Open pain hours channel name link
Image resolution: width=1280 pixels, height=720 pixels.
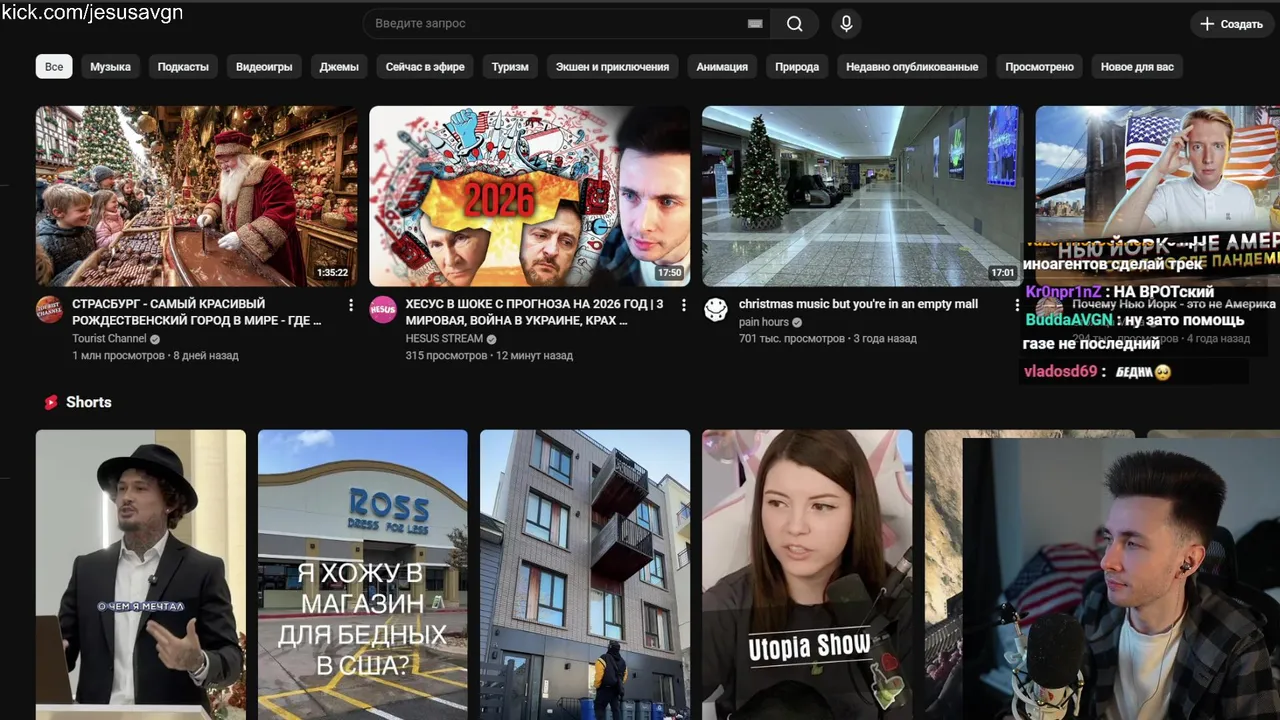tap(764, 322)
